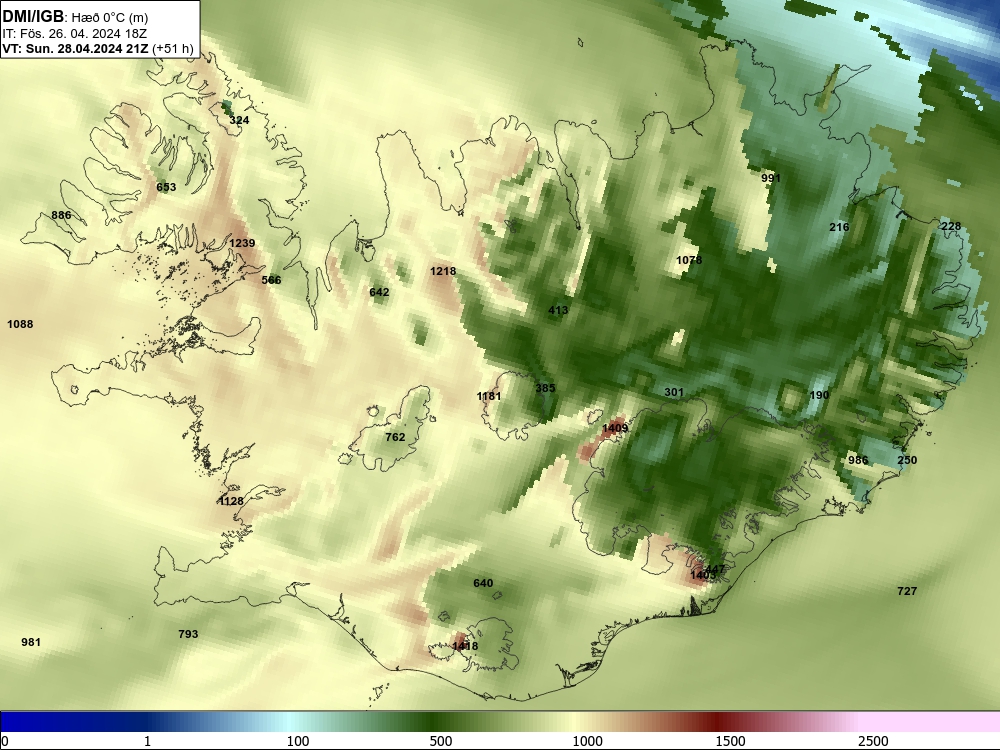Click the 1088 value over the sea
This screenshot has height=750, width=1000.
(x=20, y=324)
